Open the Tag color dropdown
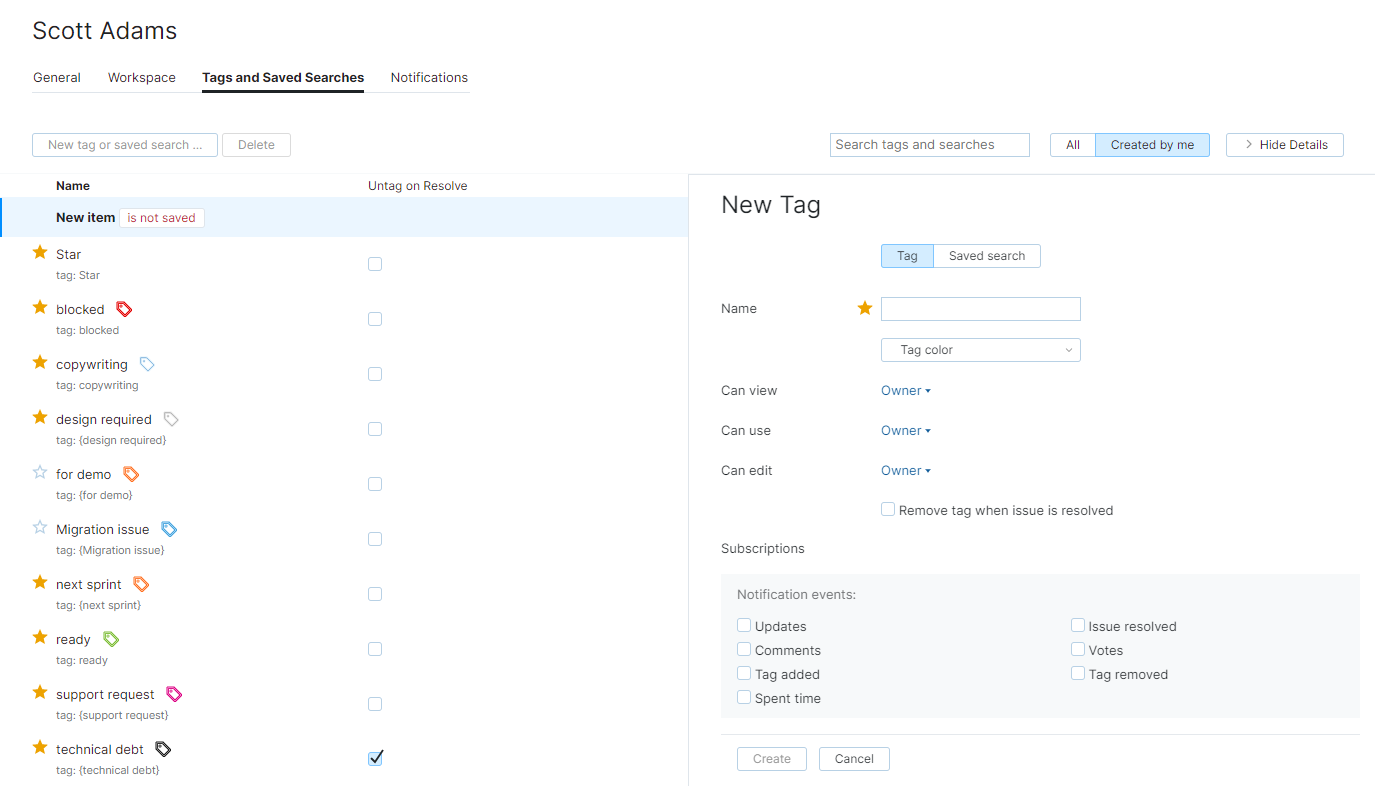Screen dimensions: 1375x786 tap(980, 350)
